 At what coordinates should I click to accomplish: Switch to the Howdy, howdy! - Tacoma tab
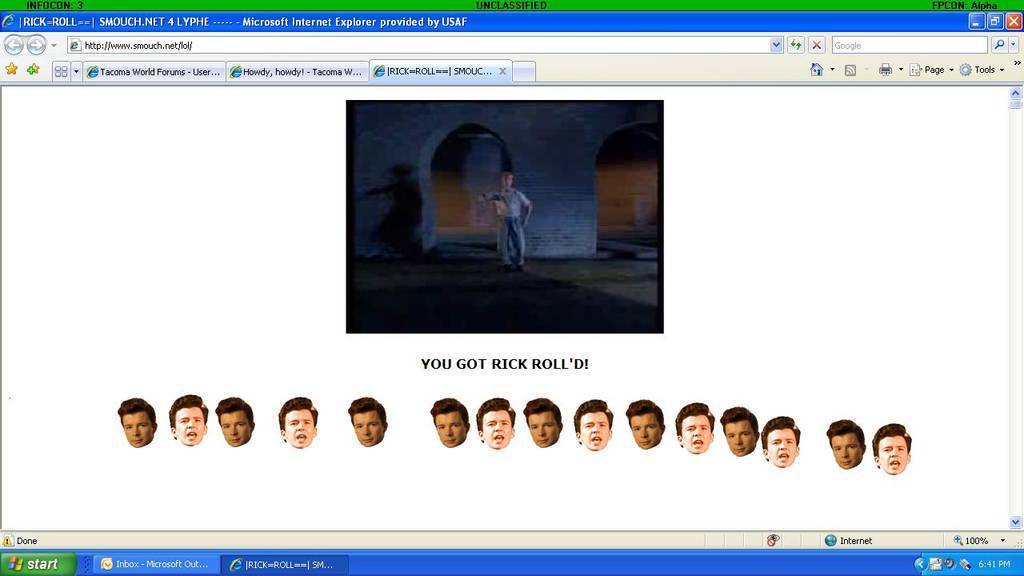(297, 72)
